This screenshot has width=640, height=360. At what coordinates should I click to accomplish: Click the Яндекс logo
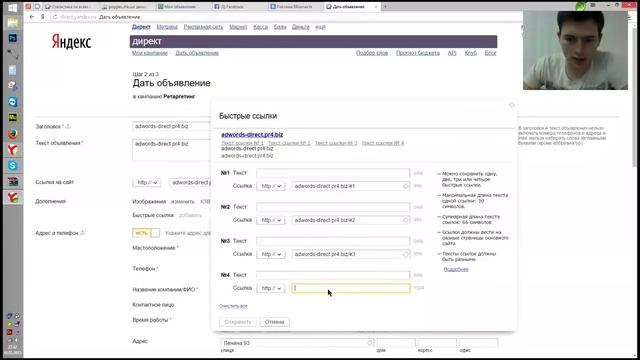(x=71, y=42)
